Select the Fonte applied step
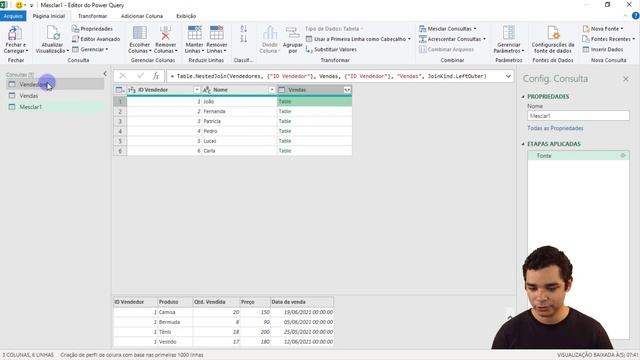The height and width of the screenshot is (360, 640). (x=578, y=156)
